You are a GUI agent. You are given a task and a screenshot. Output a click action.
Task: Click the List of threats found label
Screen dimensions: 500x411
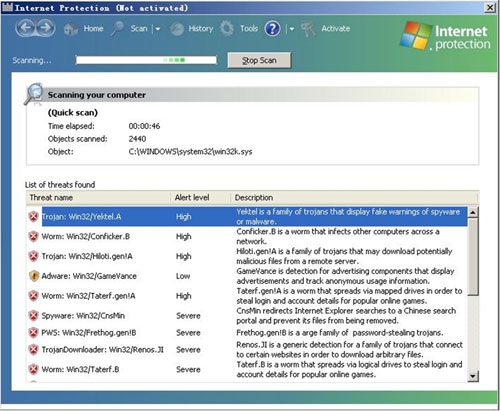pos(60,185)
